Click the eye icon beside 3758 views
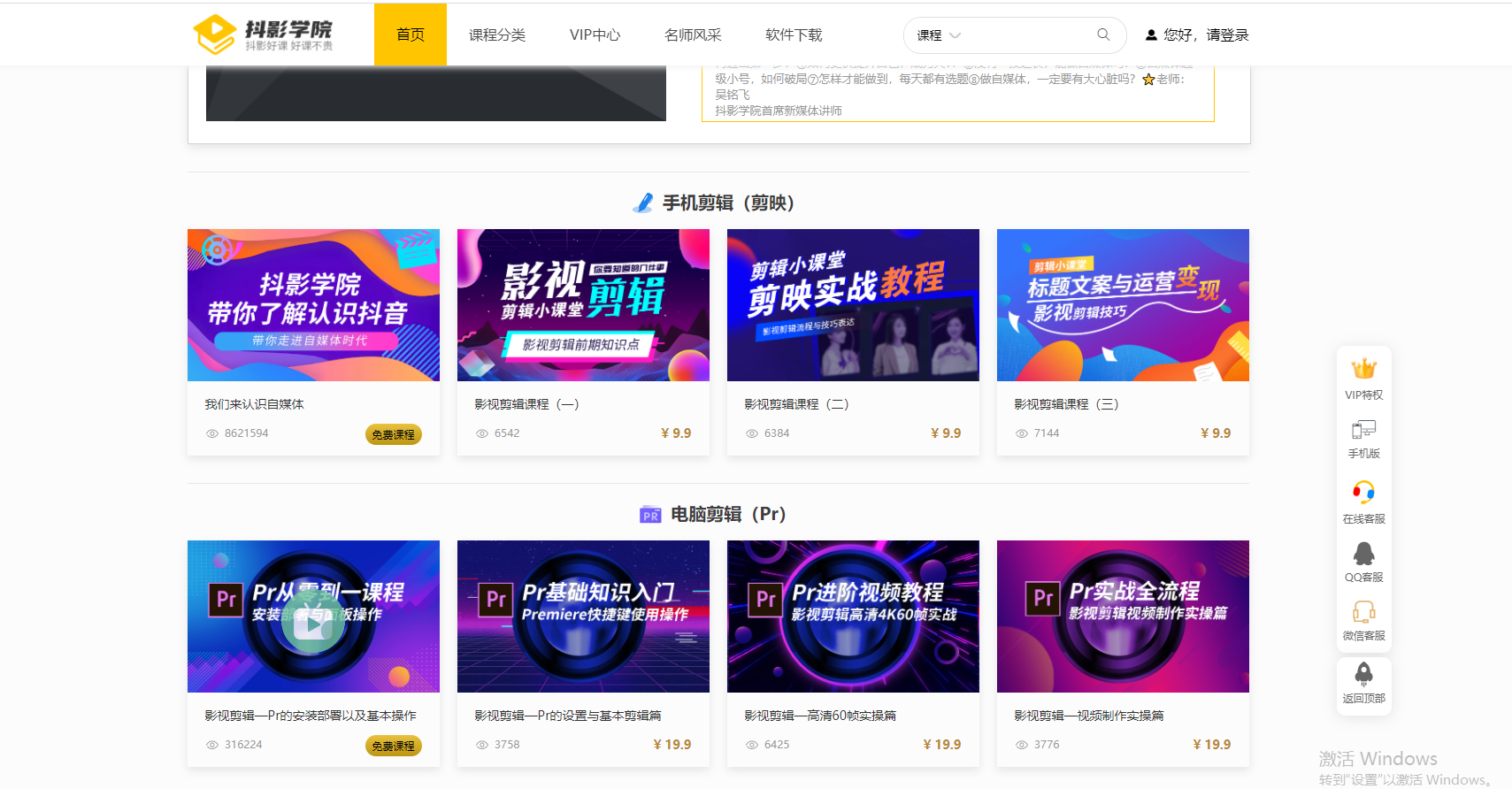Image resolution: width=1512 pixels, height=789 pixels. pyautogui.click(x=482, y=745)
